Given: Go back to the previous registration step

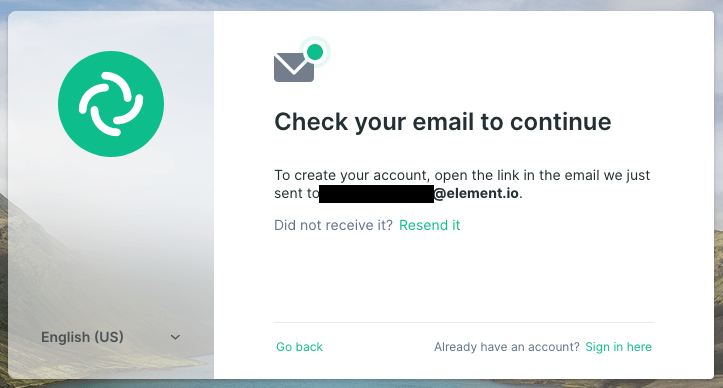Looking at the screenshot, I should [299, 347].
